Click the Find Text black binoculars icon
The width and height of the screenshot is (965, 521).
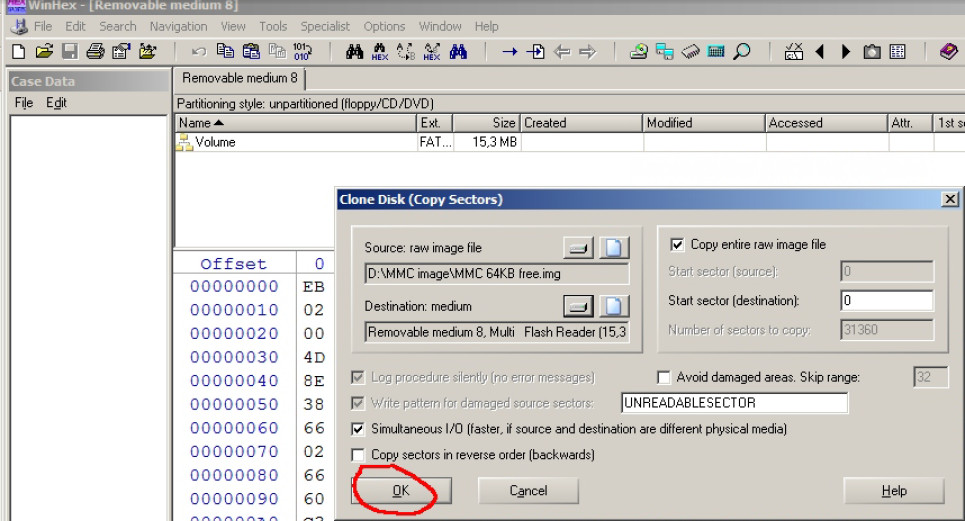(354, 52)
